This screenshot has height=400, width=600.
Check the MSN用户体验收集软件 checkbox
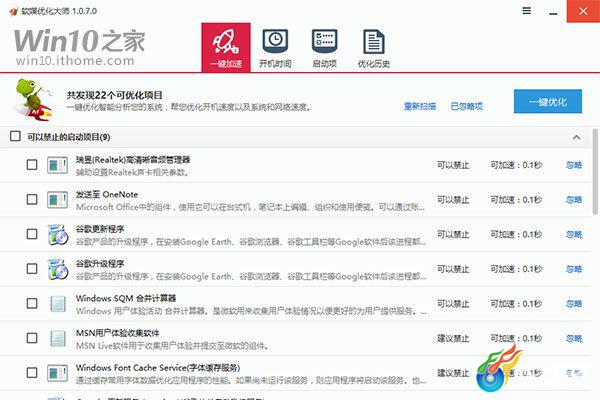[32, 338]
